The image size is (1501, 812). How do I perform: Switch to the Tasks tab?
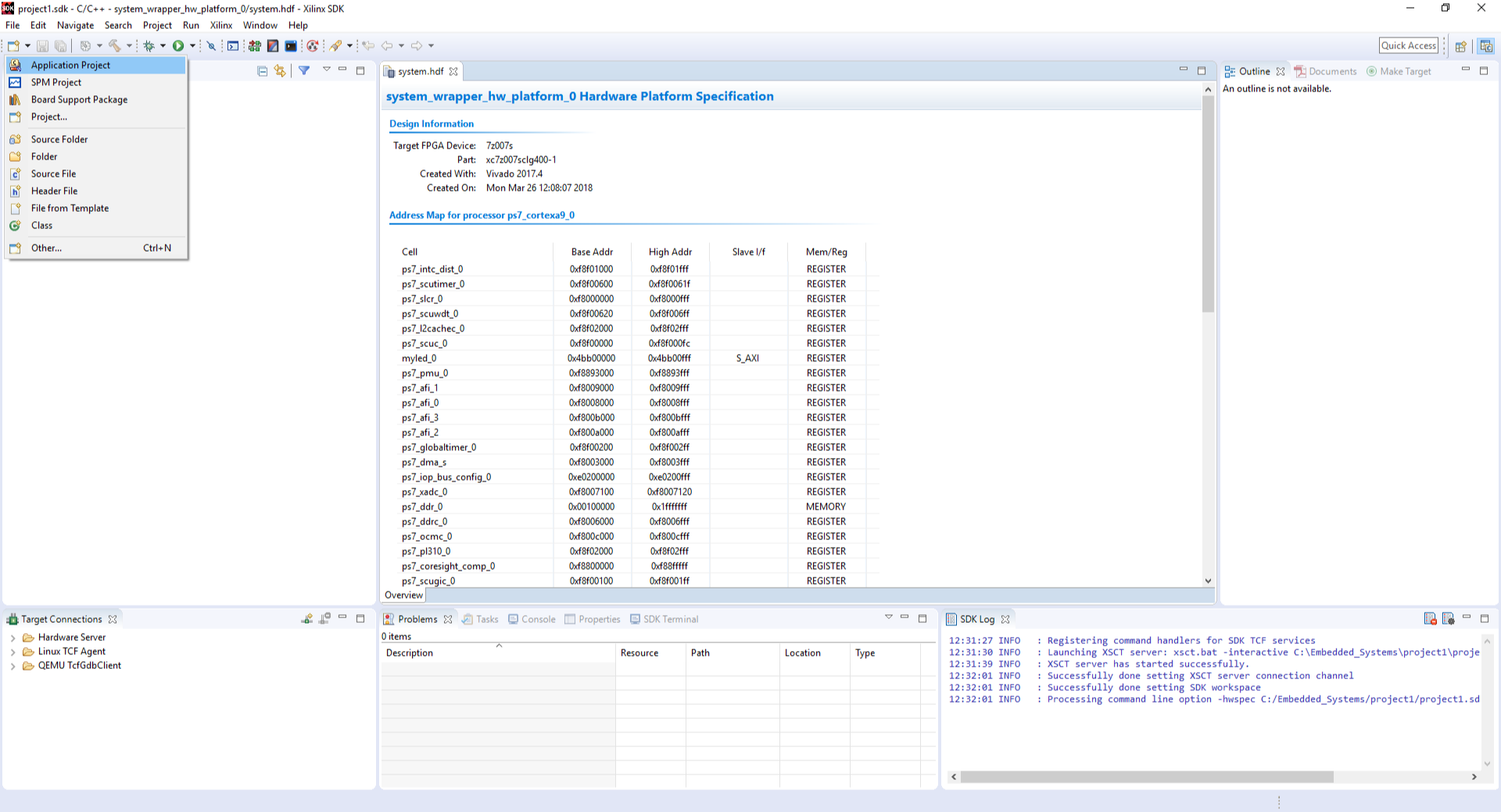480,619
